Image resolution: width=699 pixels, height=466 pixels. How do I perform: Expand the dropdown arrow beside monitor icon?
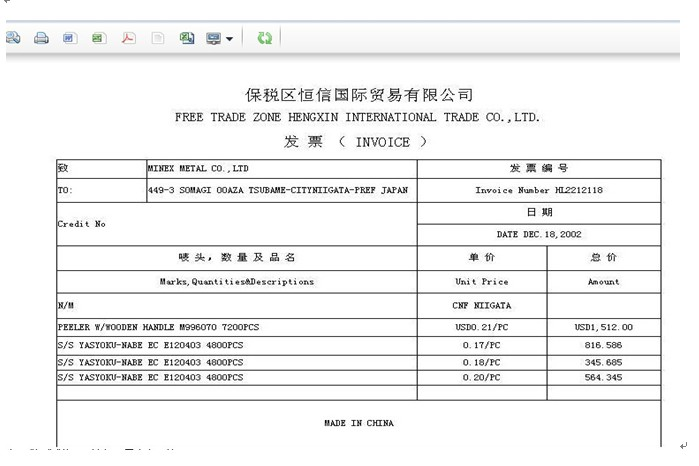coord(229,39)
